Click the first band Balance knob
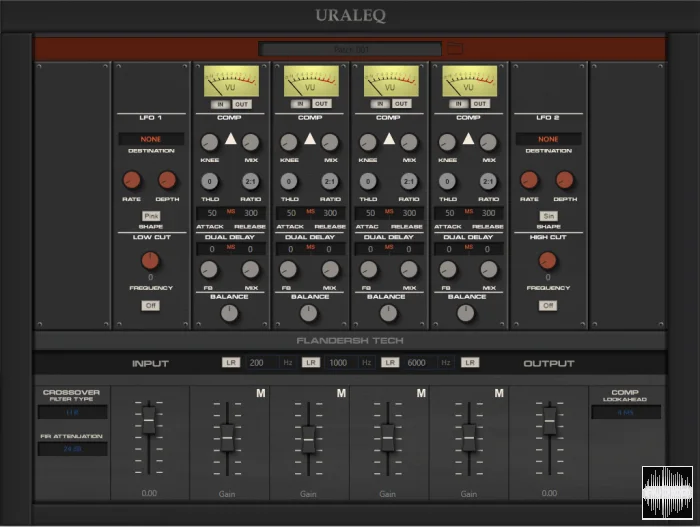This screenshot has width=700, height=527. click(229, 313)
